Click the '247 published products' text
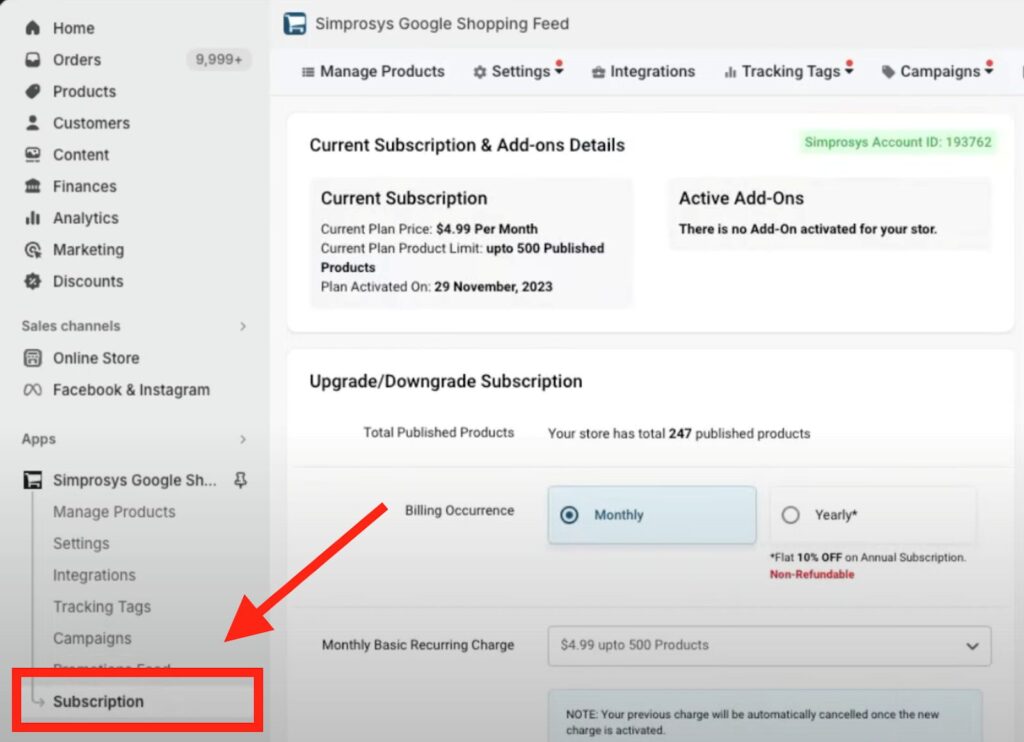 739,434
